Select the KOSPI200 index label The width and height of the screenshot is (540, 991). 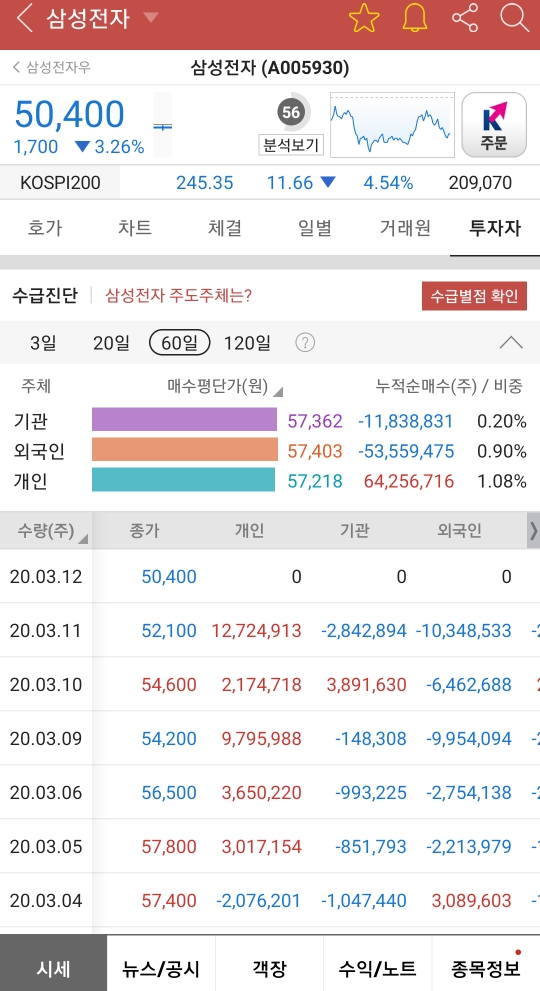(x=60, y=183)
